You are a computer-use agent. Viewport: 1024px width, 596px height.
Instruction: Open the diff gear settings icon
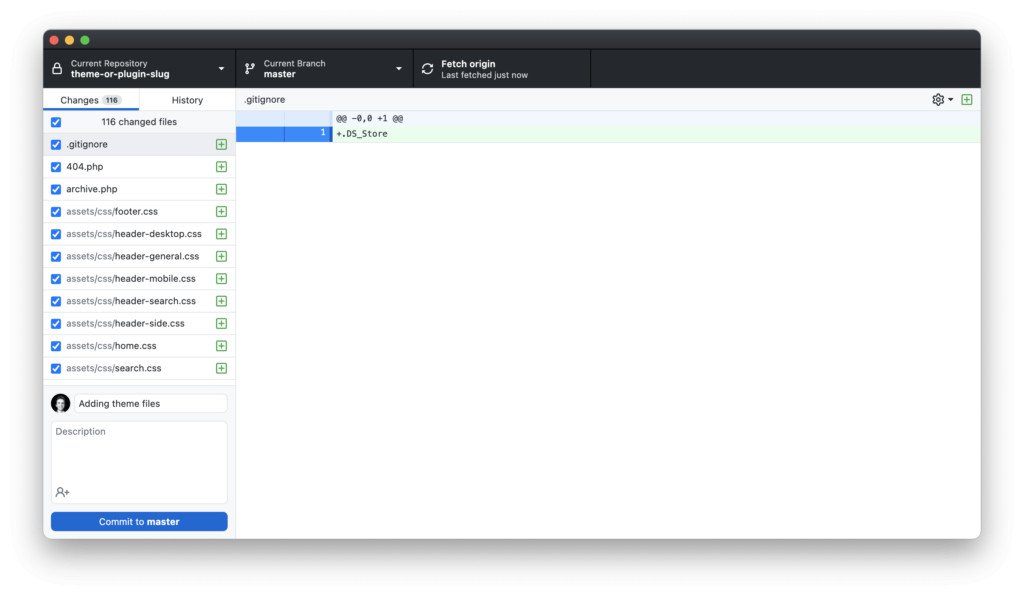[x=935, y=99]
